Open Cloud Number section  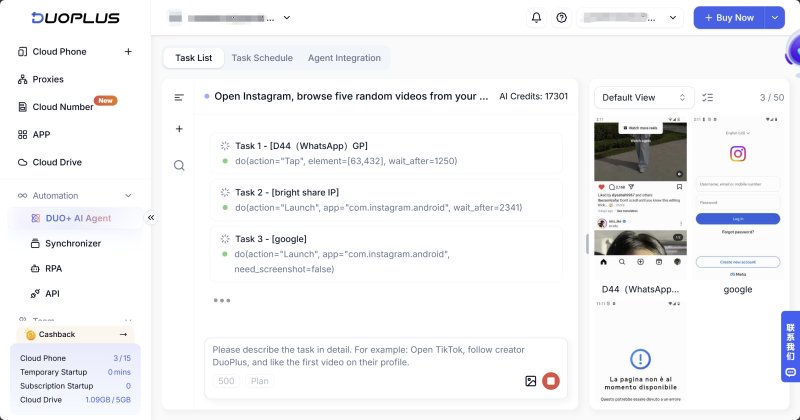tap(63, 107)
